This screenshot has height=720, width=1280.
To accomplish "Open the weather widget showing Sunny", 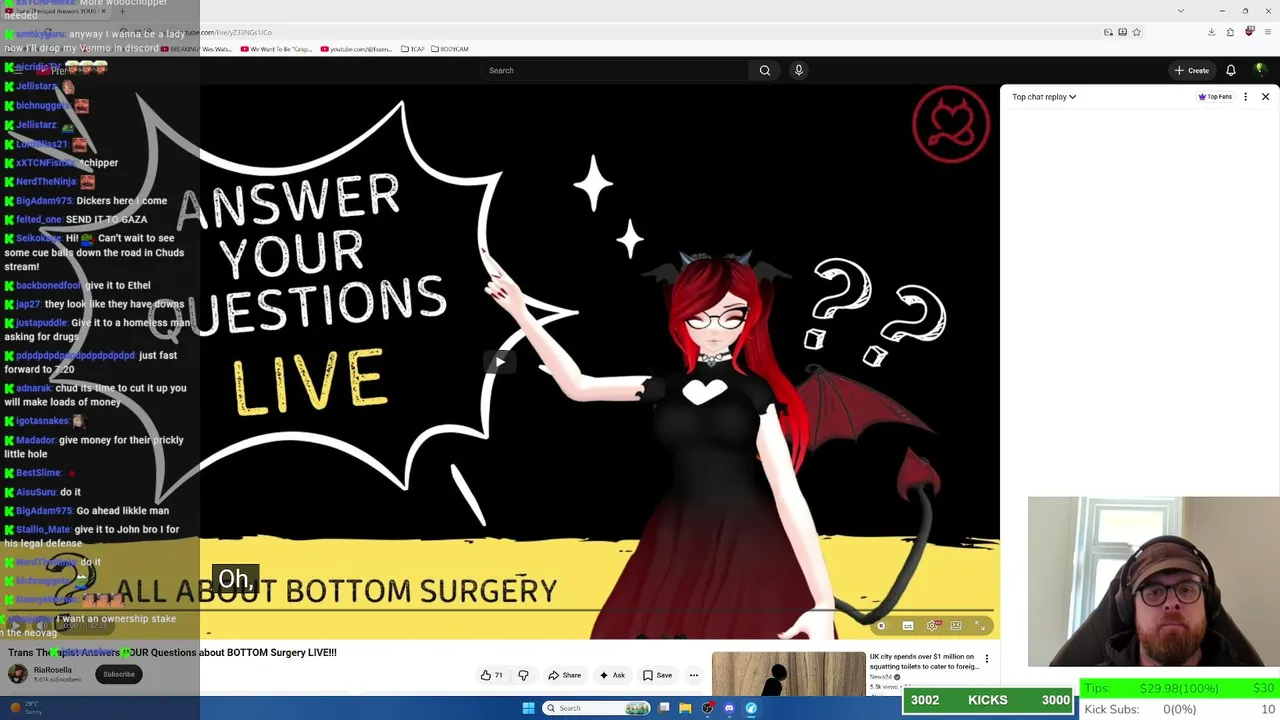I will click(24, 707).
